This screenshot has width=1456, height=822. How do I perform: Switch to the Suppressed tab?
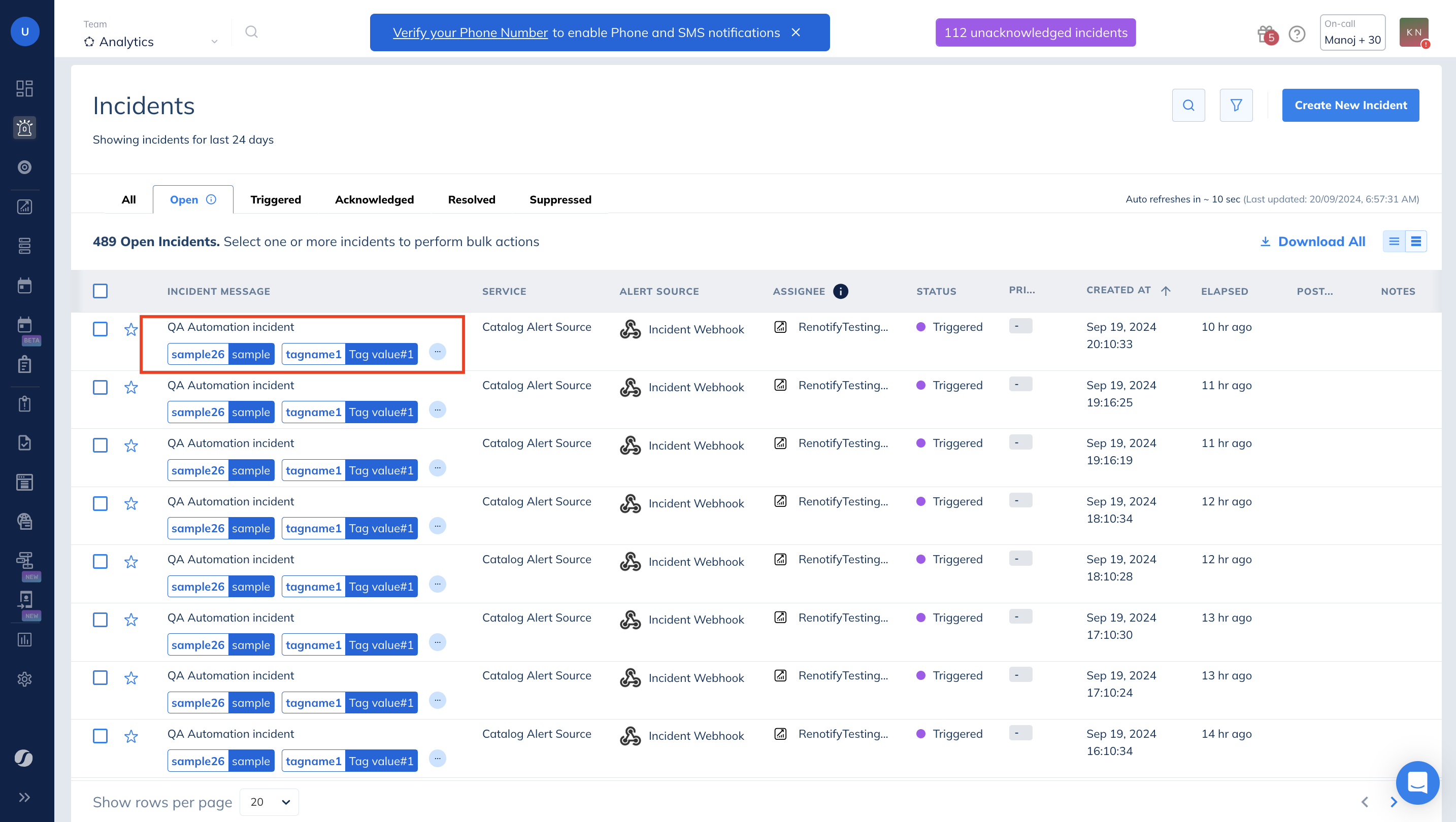pyautogui.click(x=560, y=199)
